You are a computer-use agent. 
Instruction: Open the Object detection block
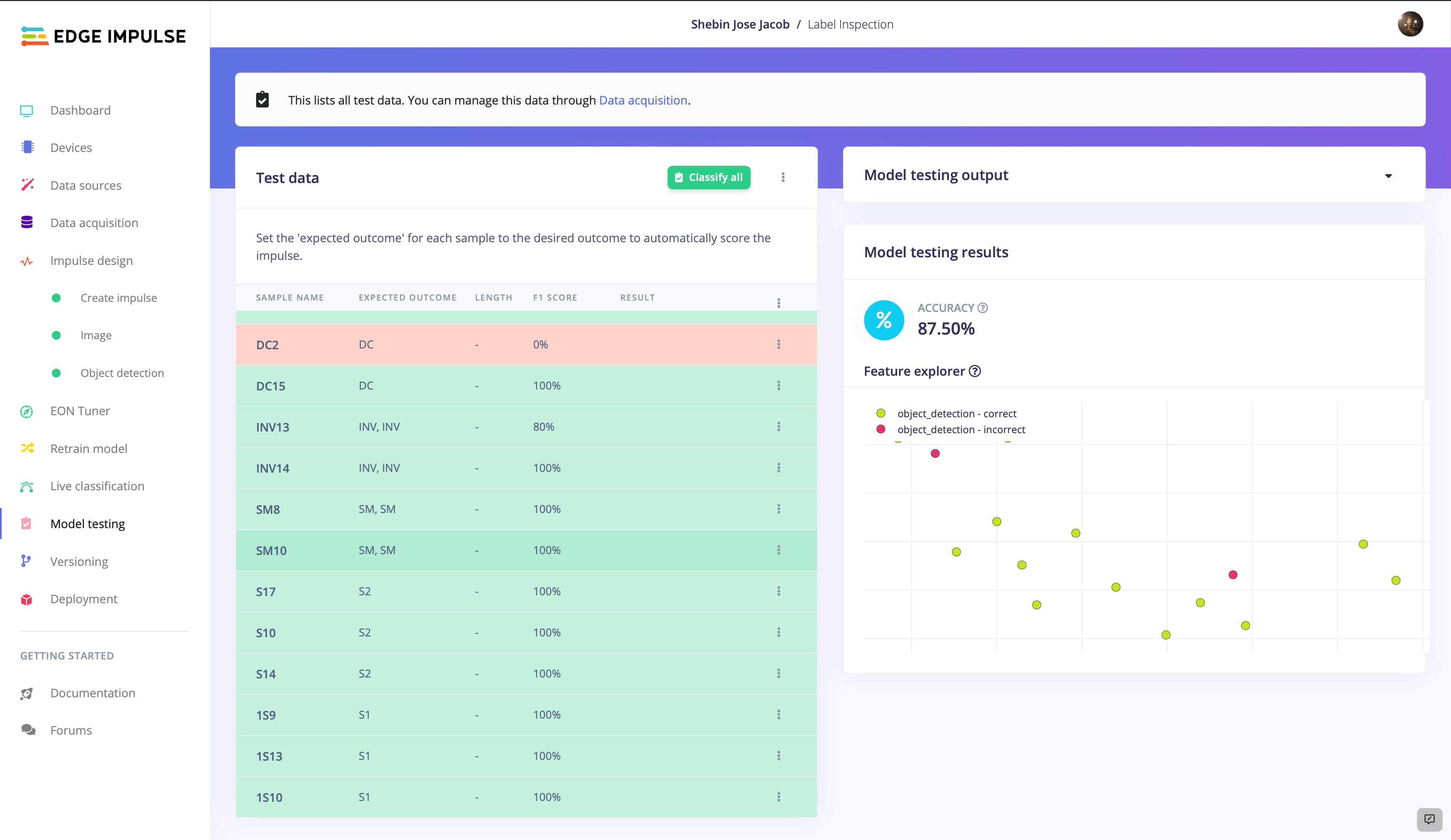pyautogui.click(x=122, y=373)
